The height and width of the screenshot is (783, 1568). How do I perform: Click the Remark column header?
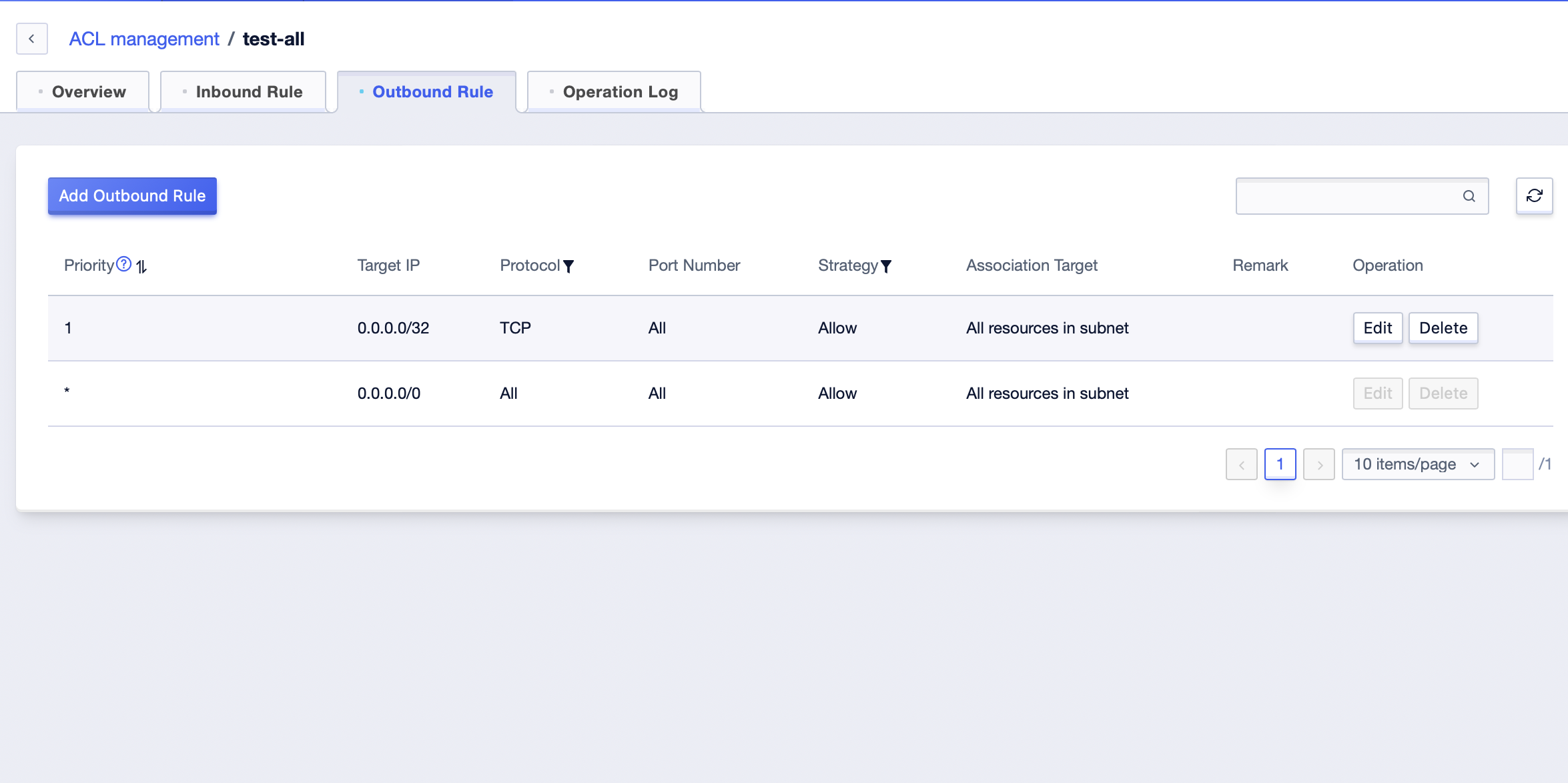1260,265
